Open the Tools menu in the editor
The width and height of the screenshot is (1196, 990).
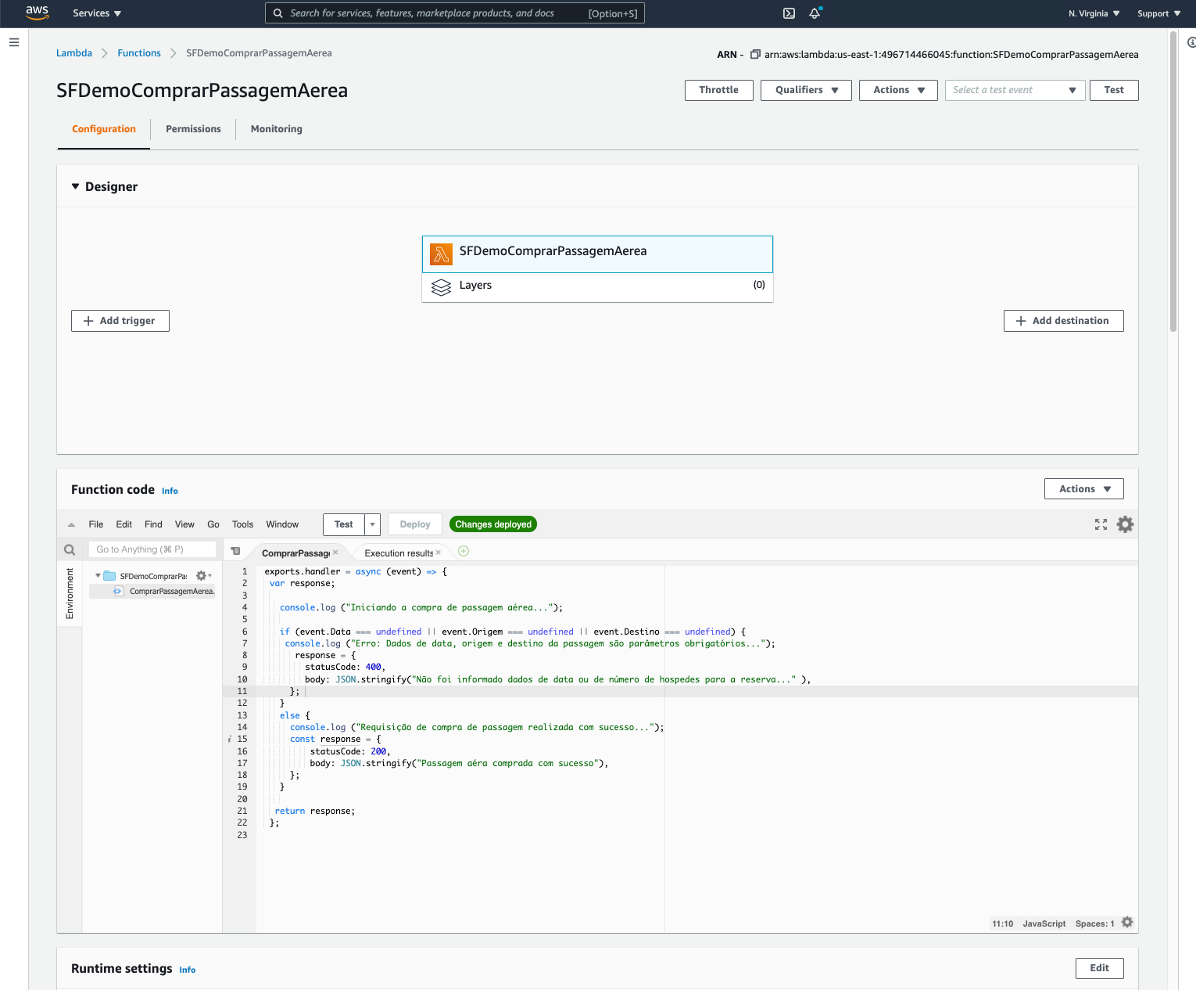(242, 524)
